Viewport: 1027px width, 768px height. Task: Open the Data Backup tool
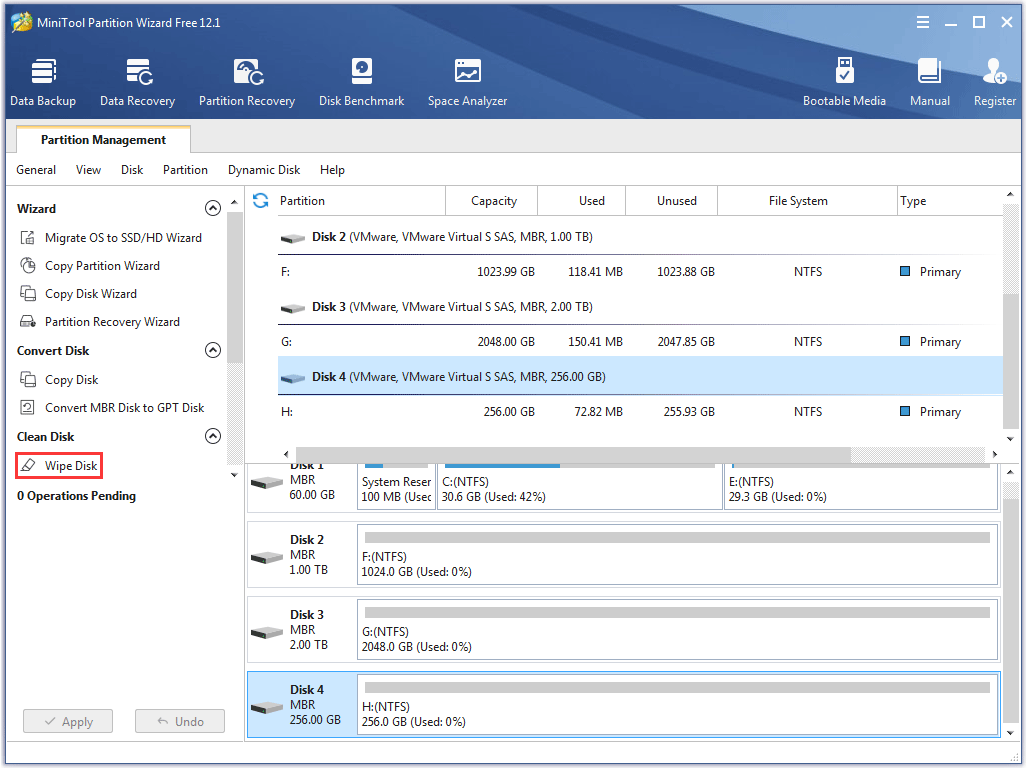(x=43, y=82)
